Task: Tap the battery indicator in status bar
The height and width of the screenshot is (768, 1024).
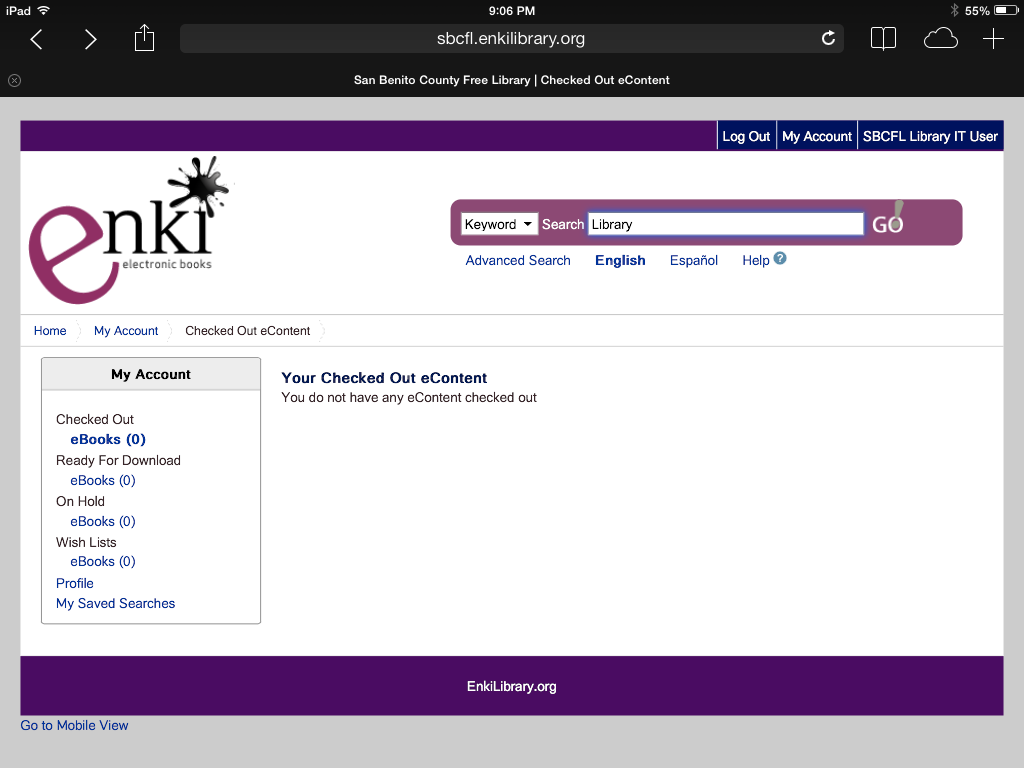Action: (1006, 10)
